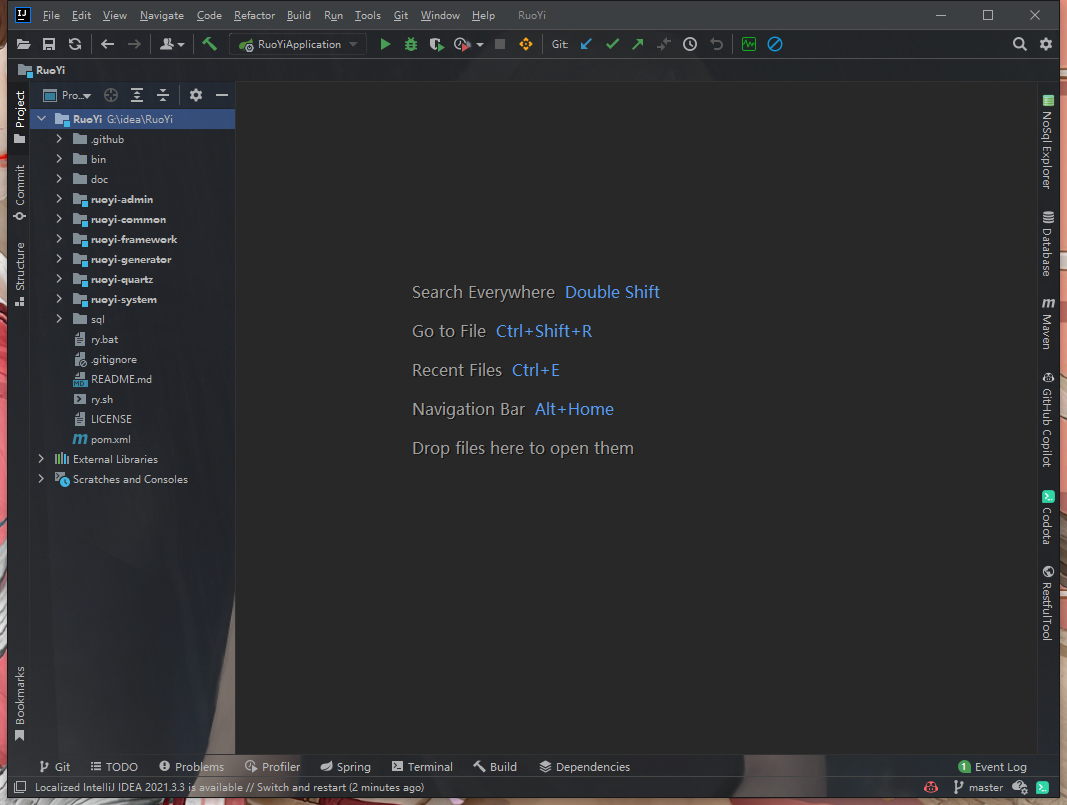Click the IDEA update notification message
Image resolution: width=1067 pixels, height=805 pixels.
click(229, 787)
